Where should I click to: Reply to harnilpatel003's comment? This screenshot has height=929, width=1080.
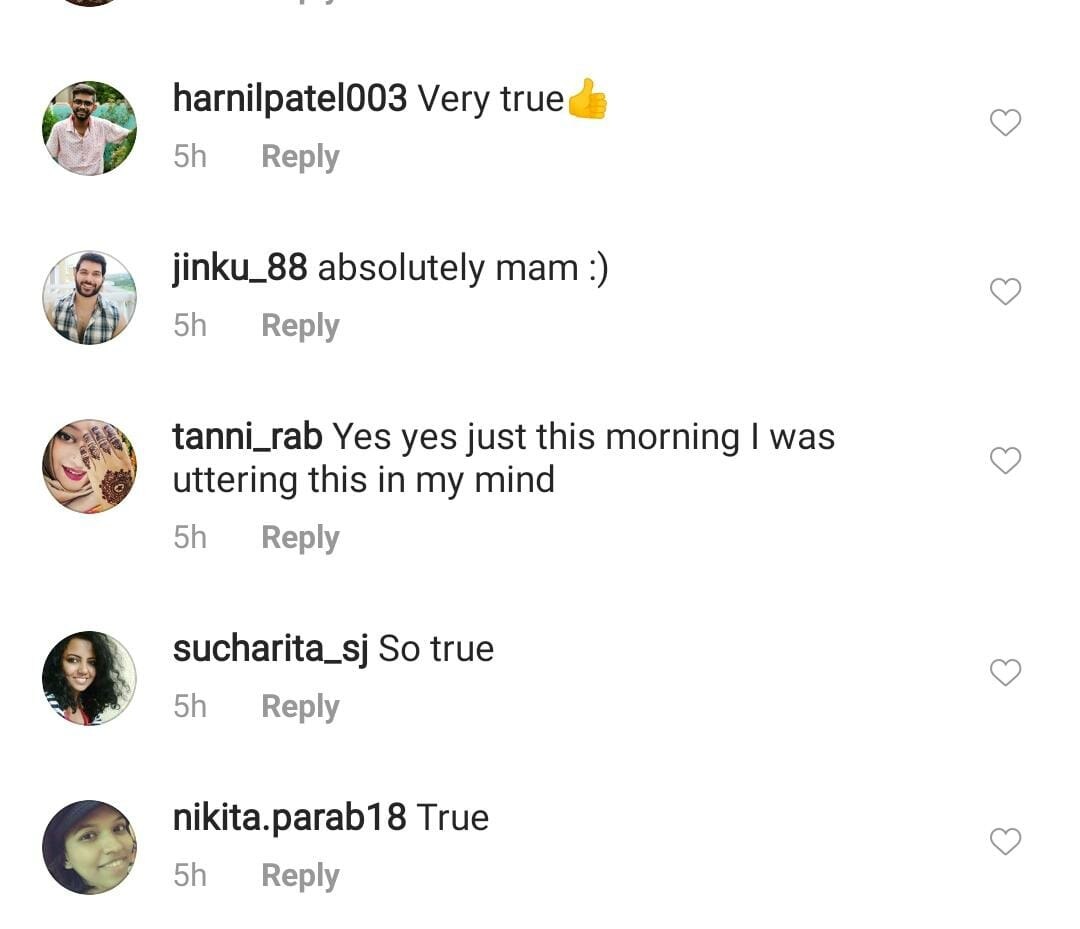pos(300,157)
